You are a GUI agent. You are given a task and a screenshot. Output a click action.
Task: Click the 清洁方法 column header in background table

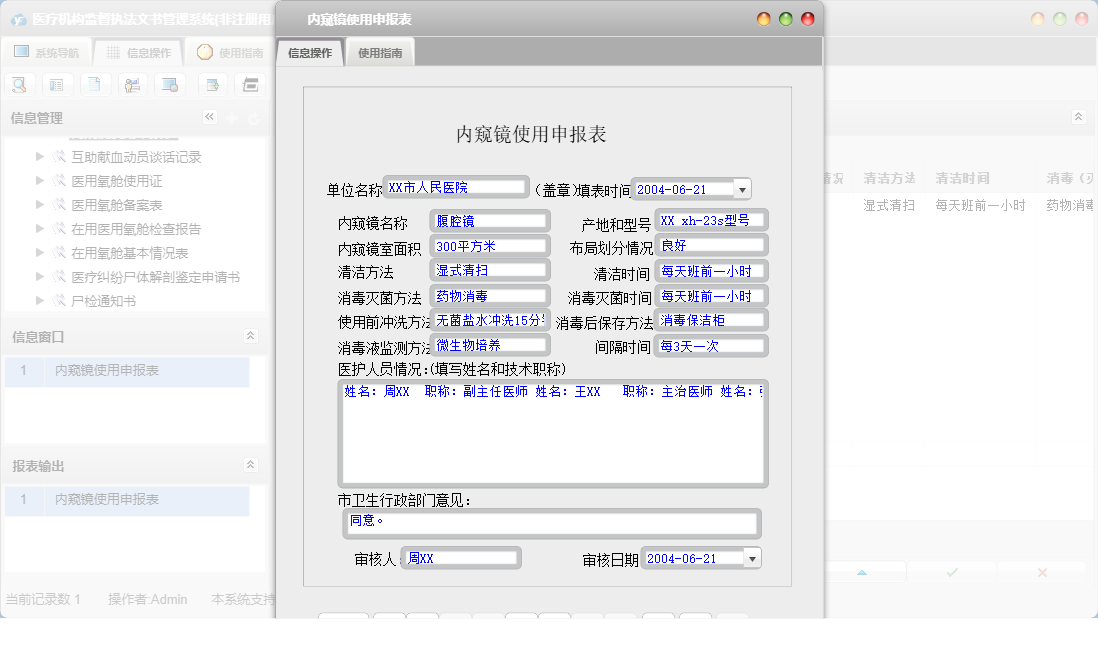pyautogui.click(x=889, y=179)
